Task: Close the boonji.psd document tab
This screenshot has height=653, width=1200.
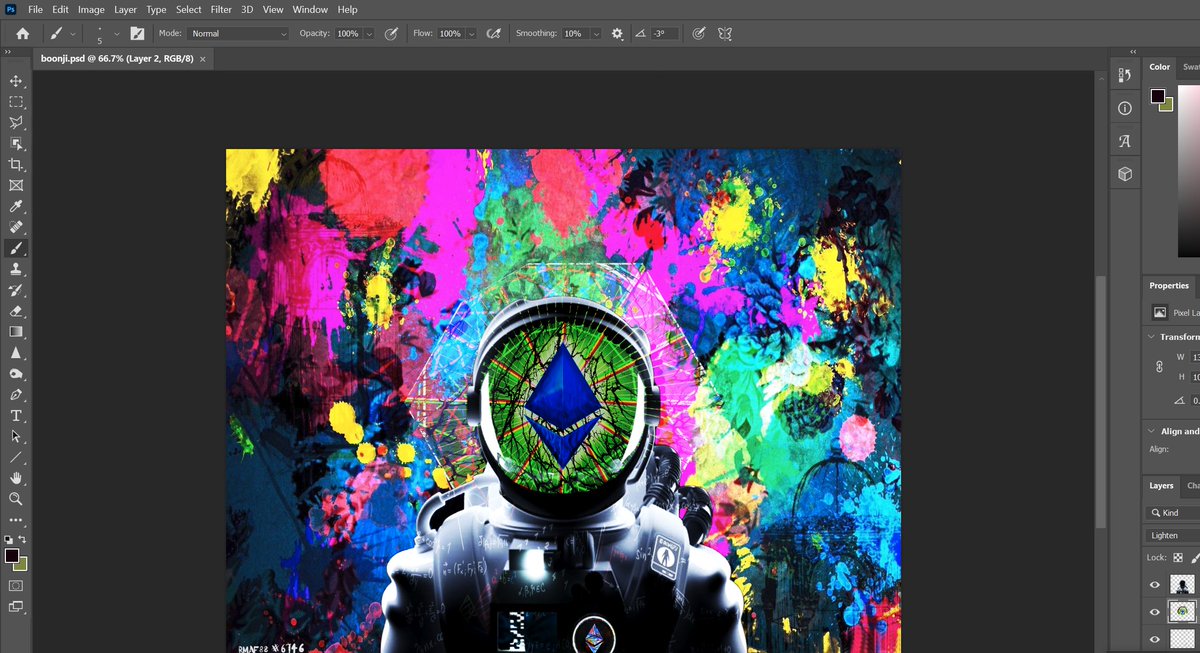Action: (x=203, y=59)
